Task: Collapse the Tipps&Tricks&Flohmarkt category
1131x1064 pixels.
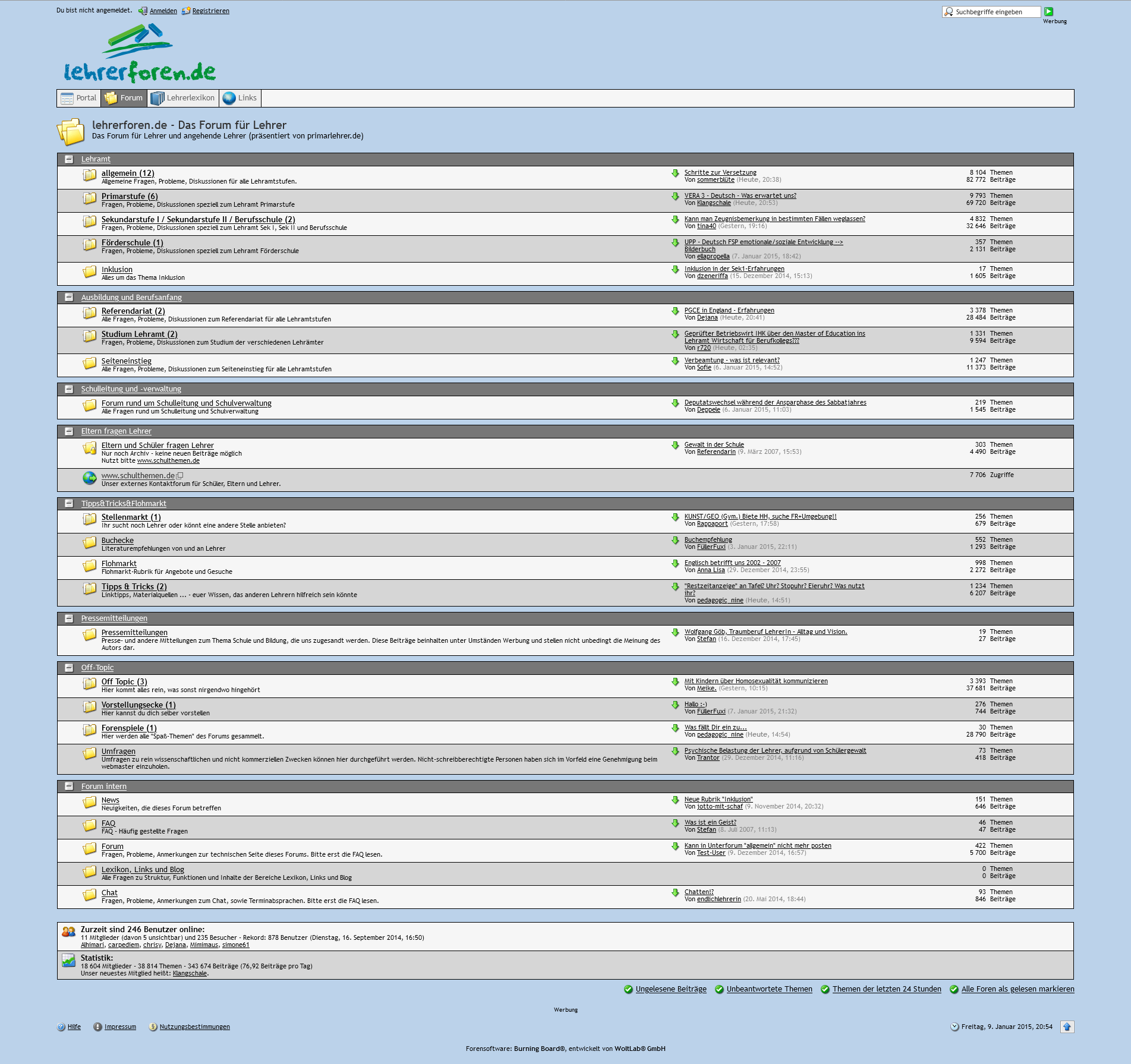Action: click(x=69, y=504)
